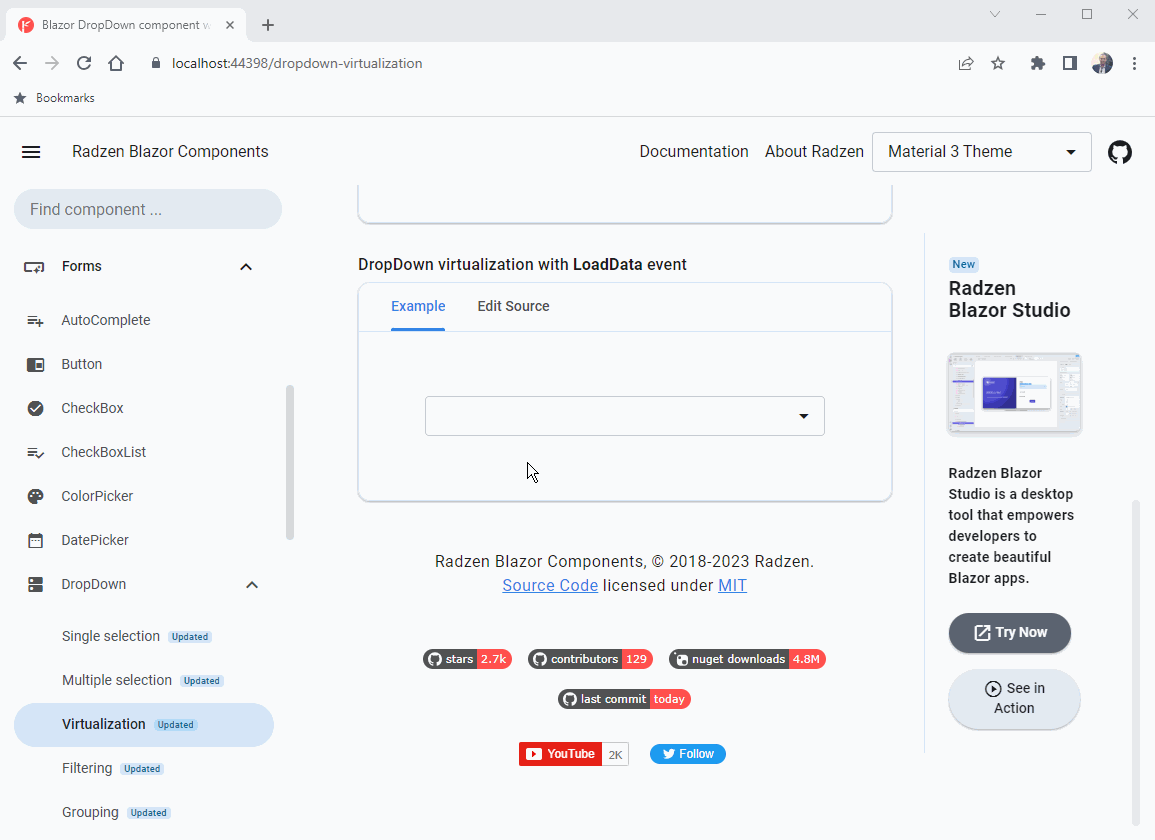Screen dimensions: 1155x840
Task: Click the bookmark star in the address bar
Action: pos(998,63)
